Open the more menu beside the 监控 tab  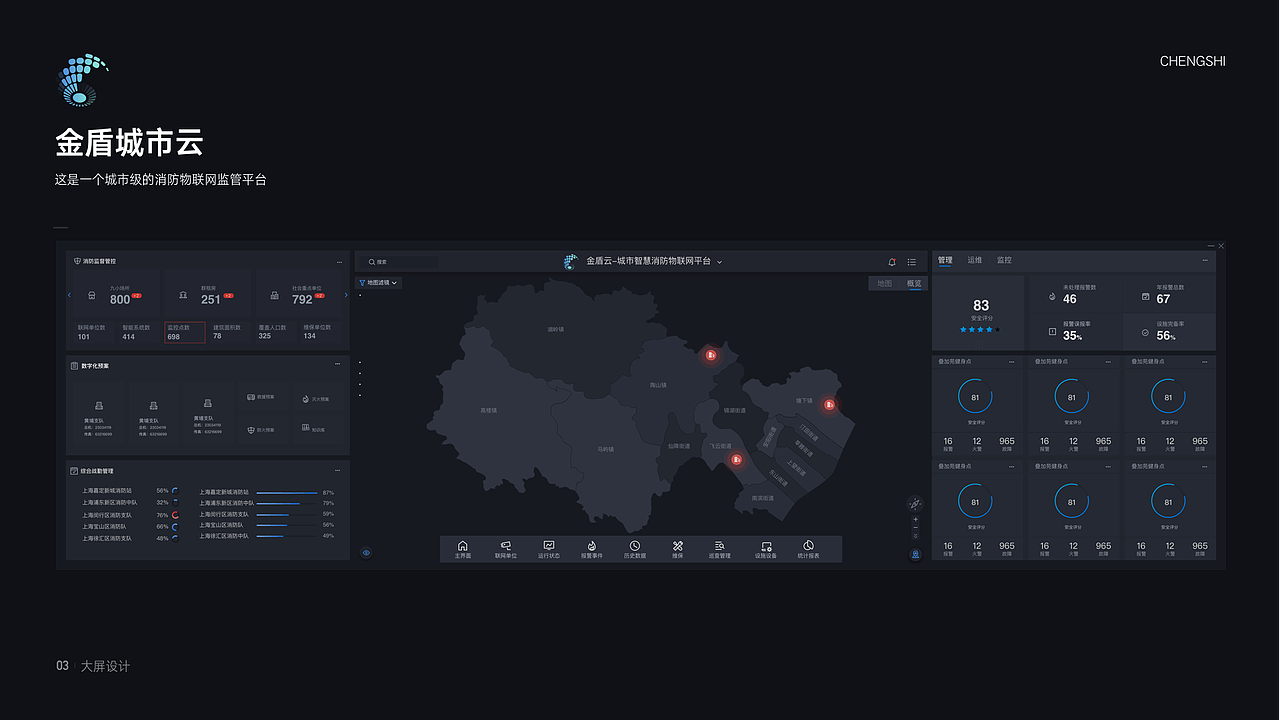[x=1205, y=261]
